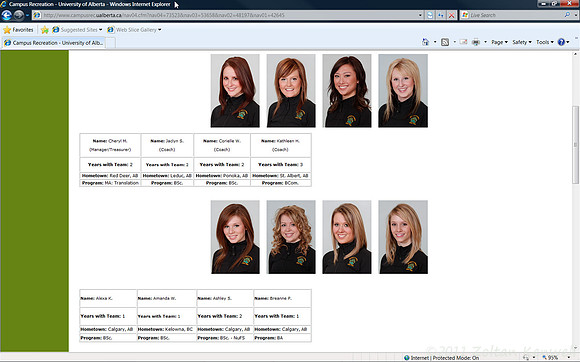Click the Print icon
Viewport: 580px width, 362px height.
(x=476, y=42)
